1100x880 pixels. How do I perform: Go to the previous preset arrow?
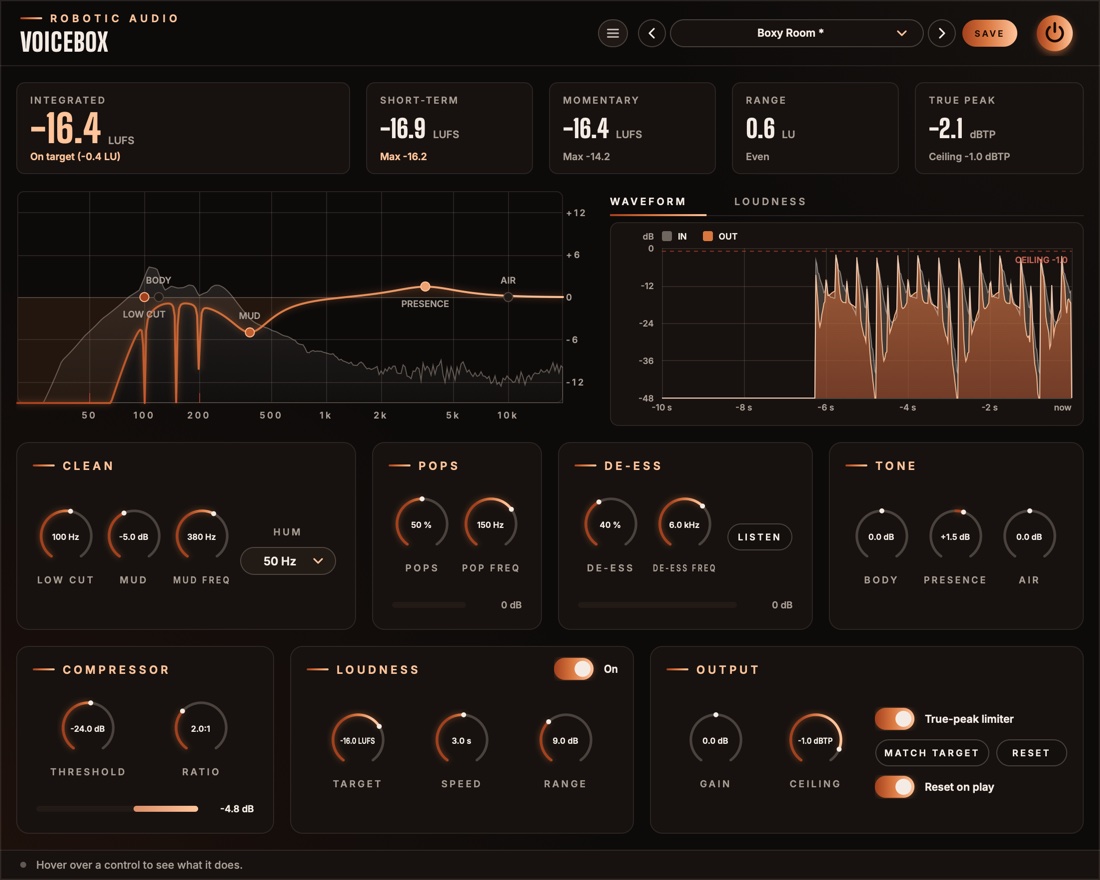click(x=652, y=33)
